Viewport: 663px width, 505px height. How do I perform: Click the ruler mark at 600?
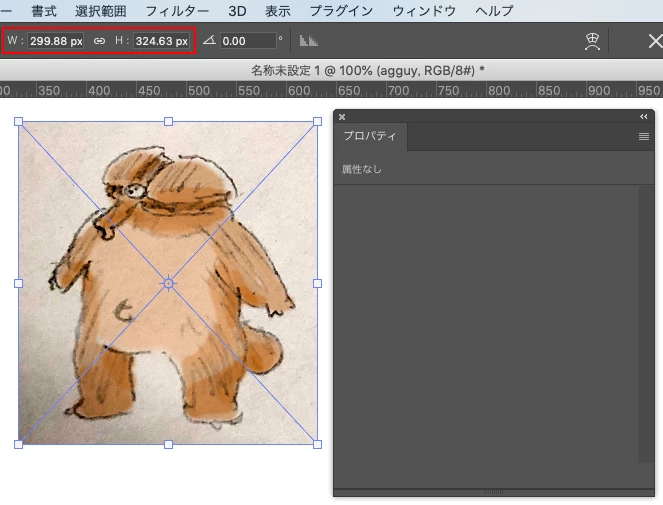(x=300, y=91)
